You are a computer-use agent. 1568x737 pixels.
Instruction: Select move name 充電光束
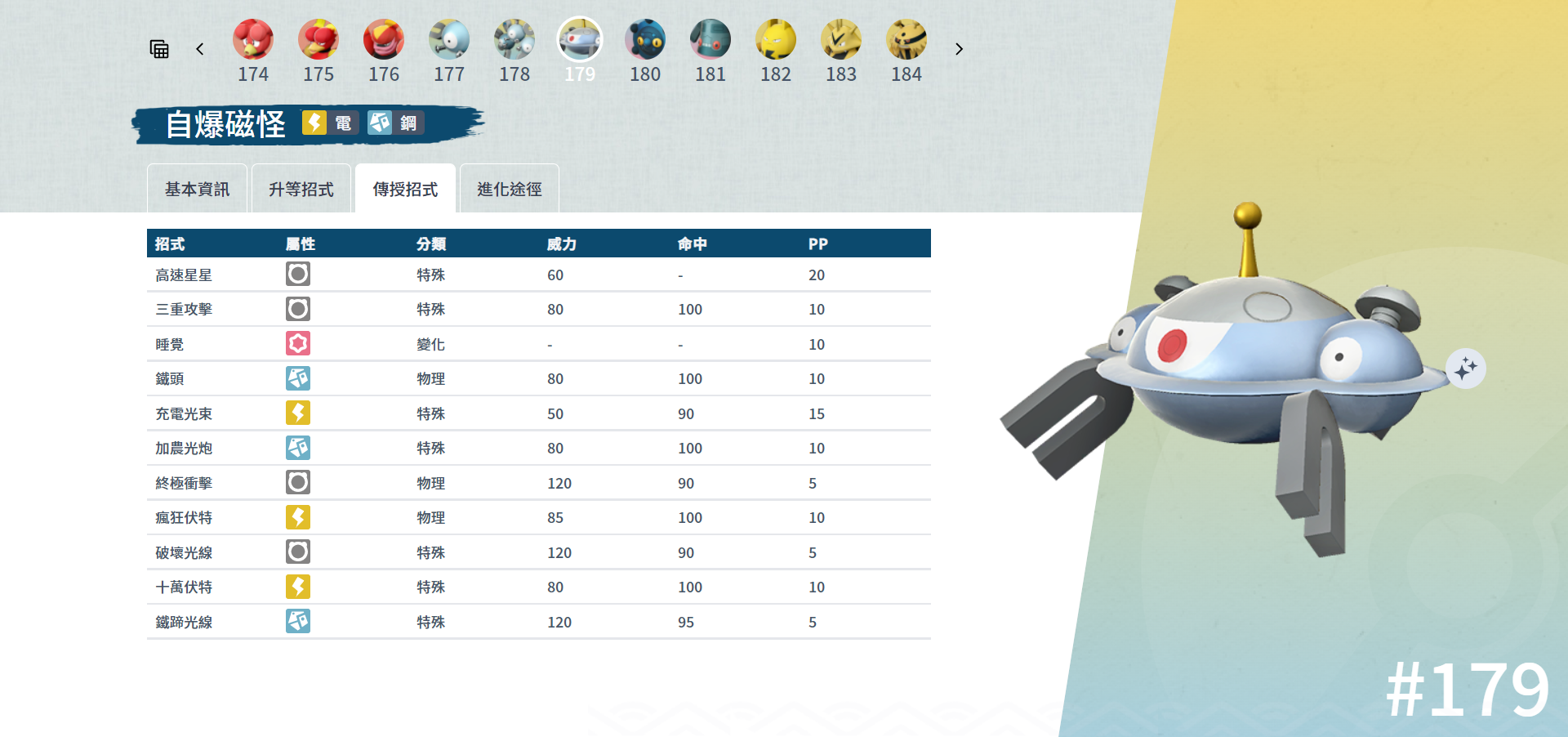click(184, 414)
